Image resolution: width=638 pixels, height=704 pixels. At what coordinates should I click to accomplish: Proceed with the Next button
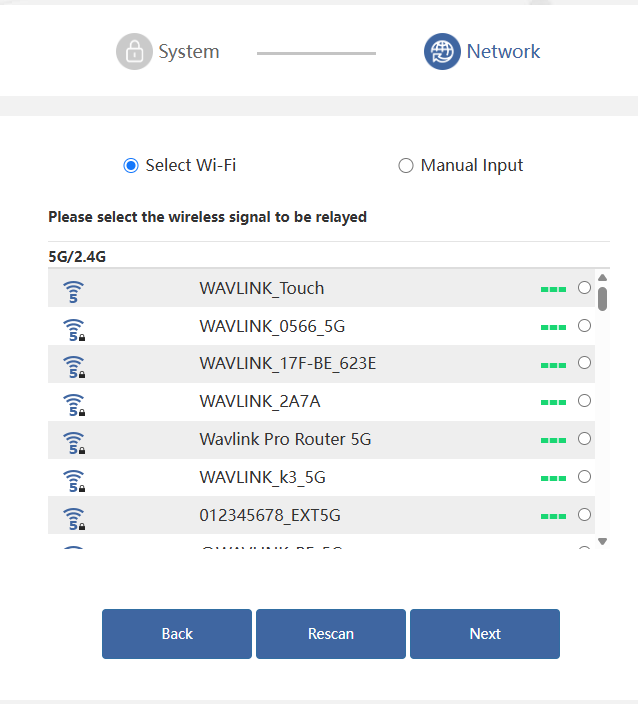click(485, 634)
